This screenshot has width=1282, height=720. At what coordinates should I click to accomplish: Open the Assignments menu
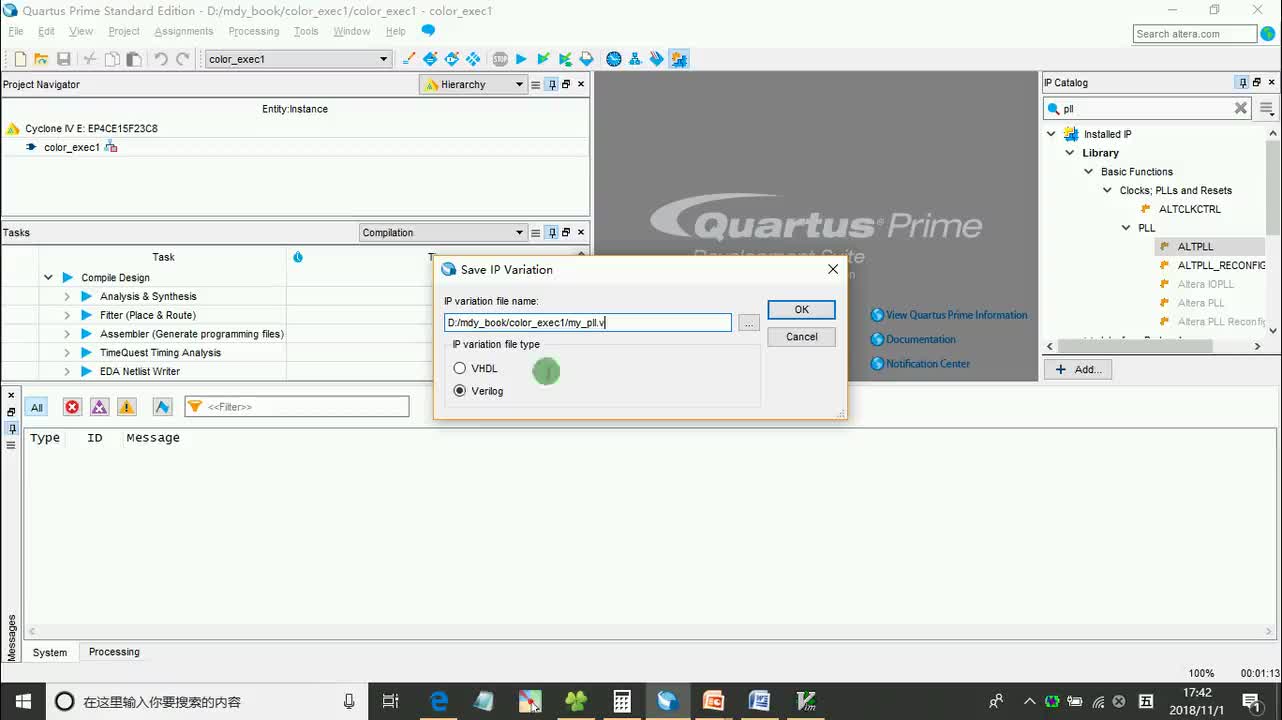[x=183, y=31]
